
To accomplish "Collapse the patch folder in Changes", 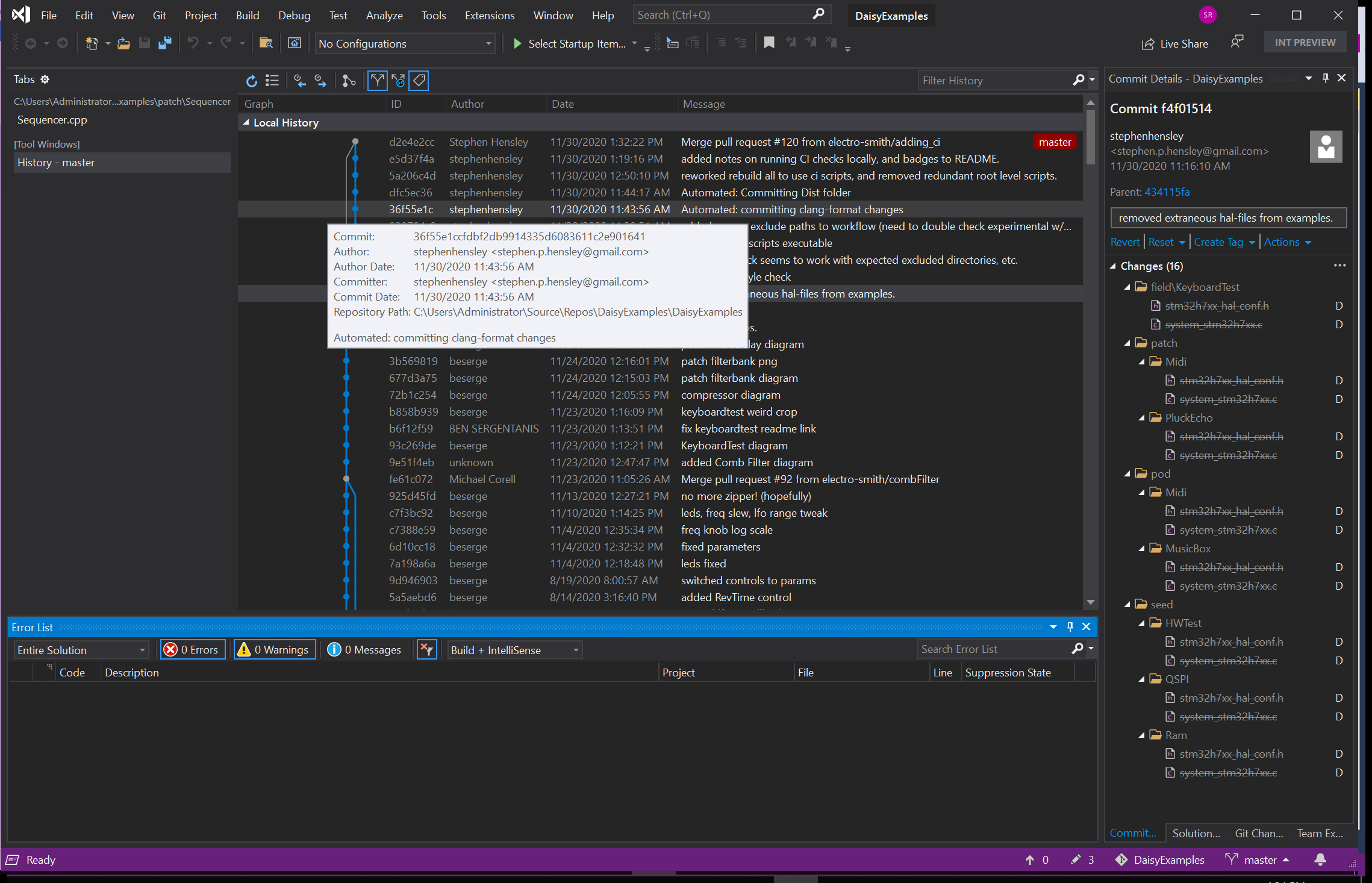I will click(1127, 343).
